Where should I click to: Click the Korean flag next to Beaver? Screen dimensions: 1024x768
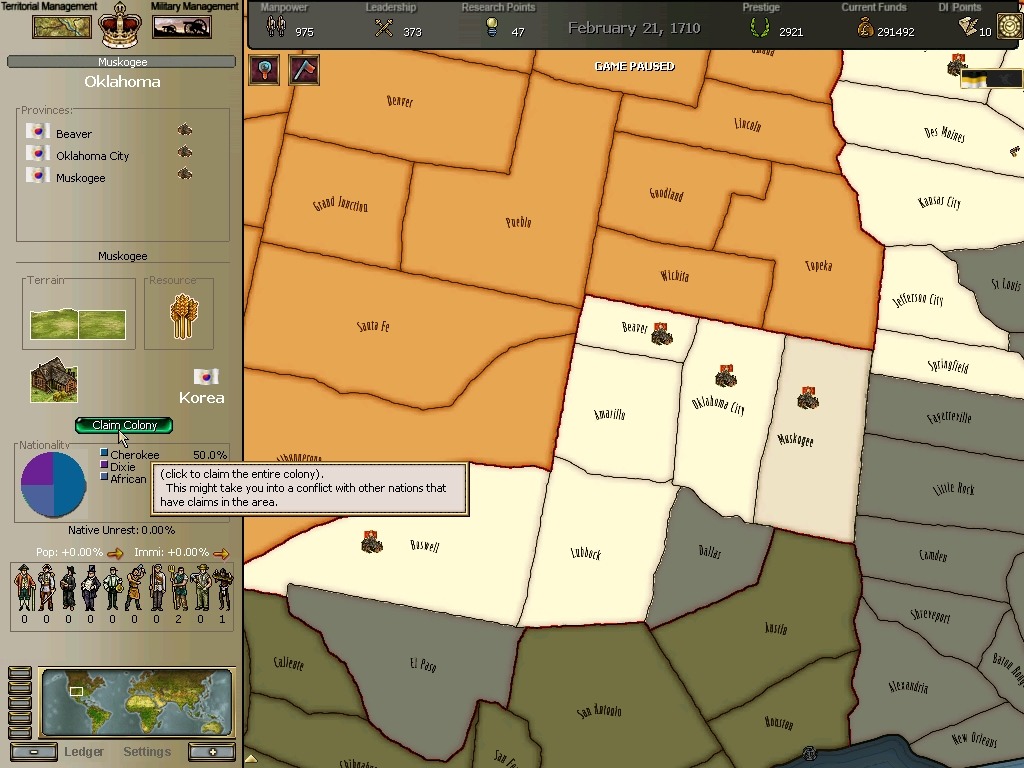pyautogui.click(x=38, y=131)
